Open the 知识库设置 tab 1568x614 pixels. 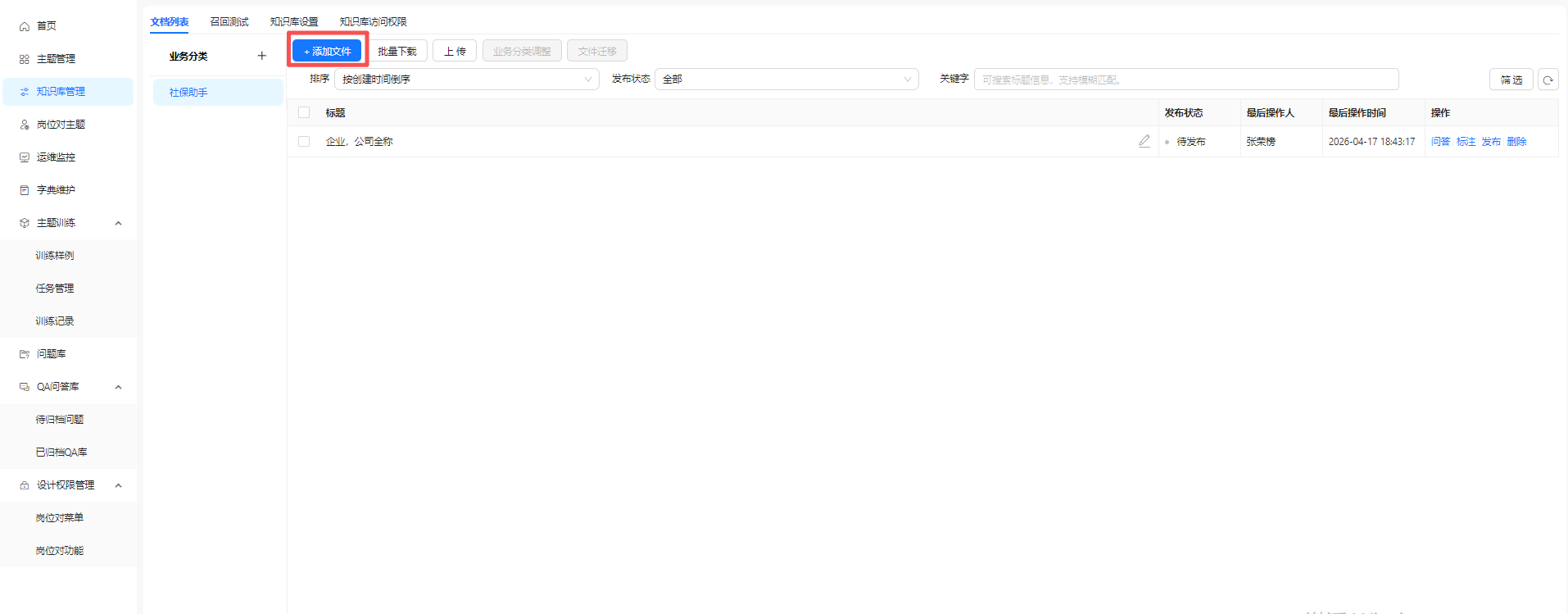pyautogui.click(x=294, y=22)
